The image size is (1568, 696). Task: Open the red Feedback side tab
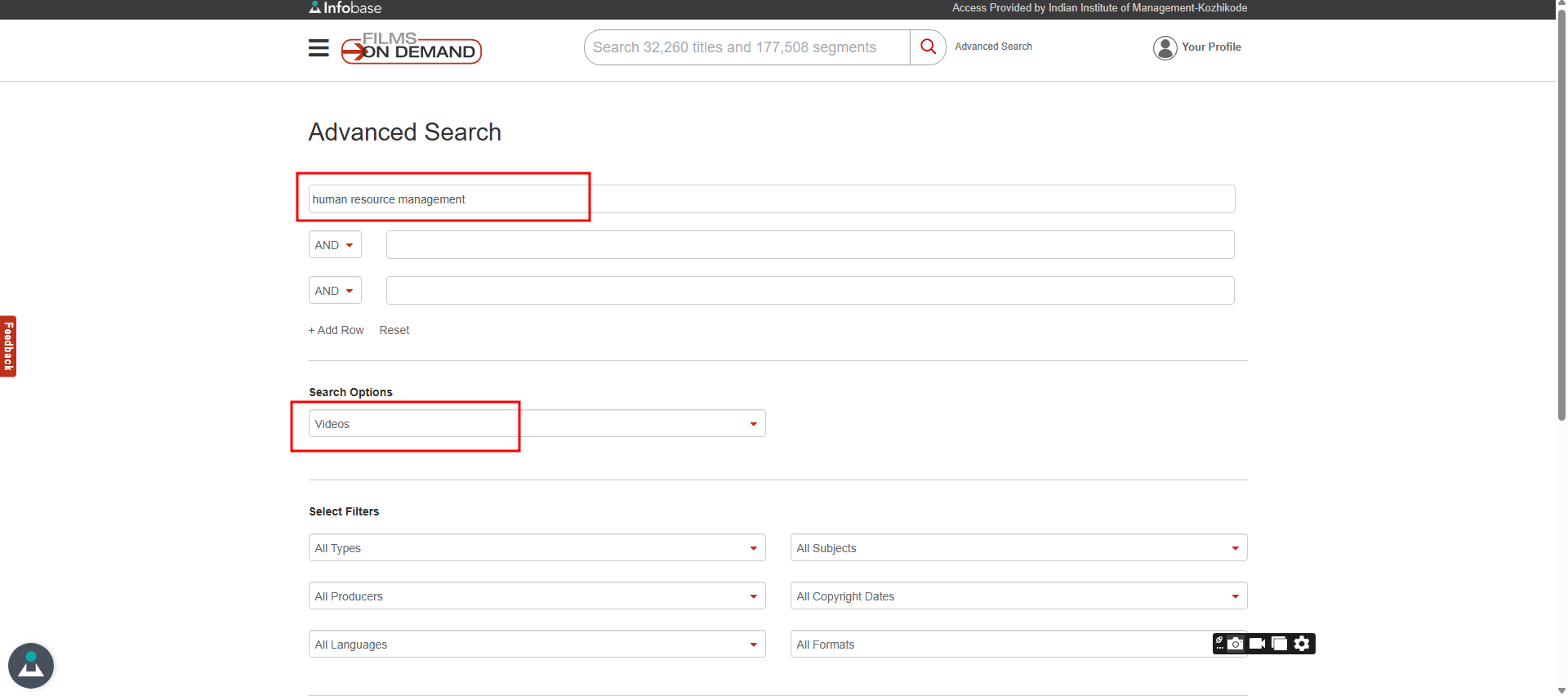[8, 346]
